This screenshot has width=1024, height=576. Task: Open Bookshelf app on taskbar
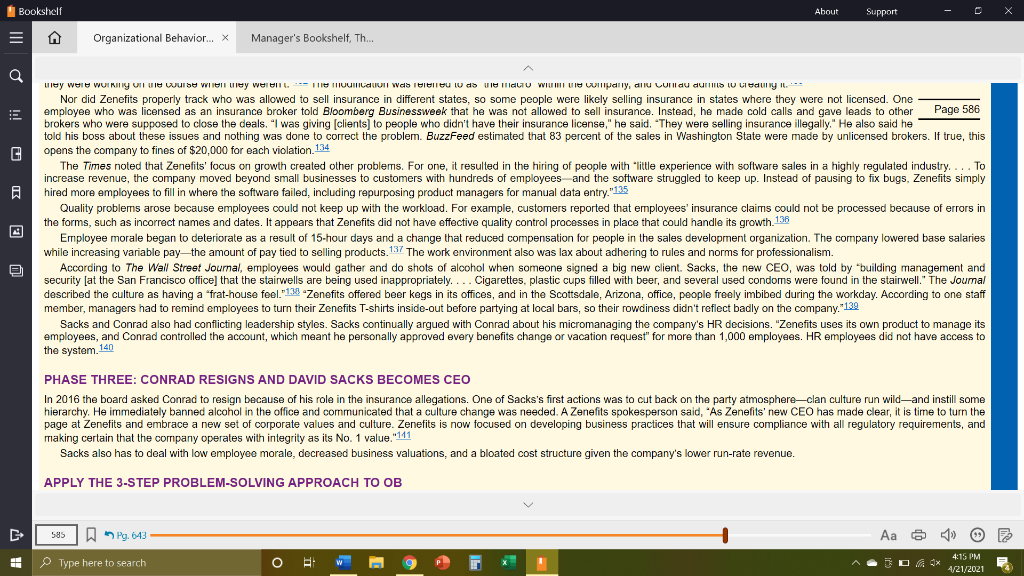[541, 562]
